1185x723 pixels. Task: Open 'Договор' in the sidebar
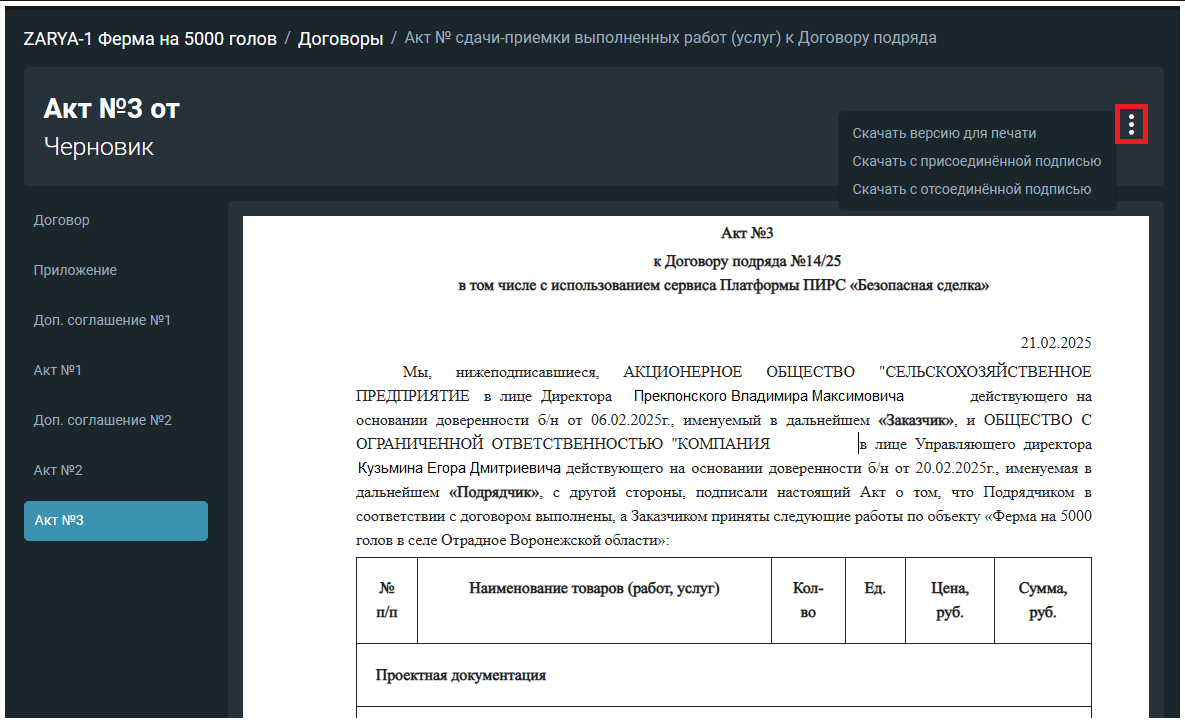(61, 220)
